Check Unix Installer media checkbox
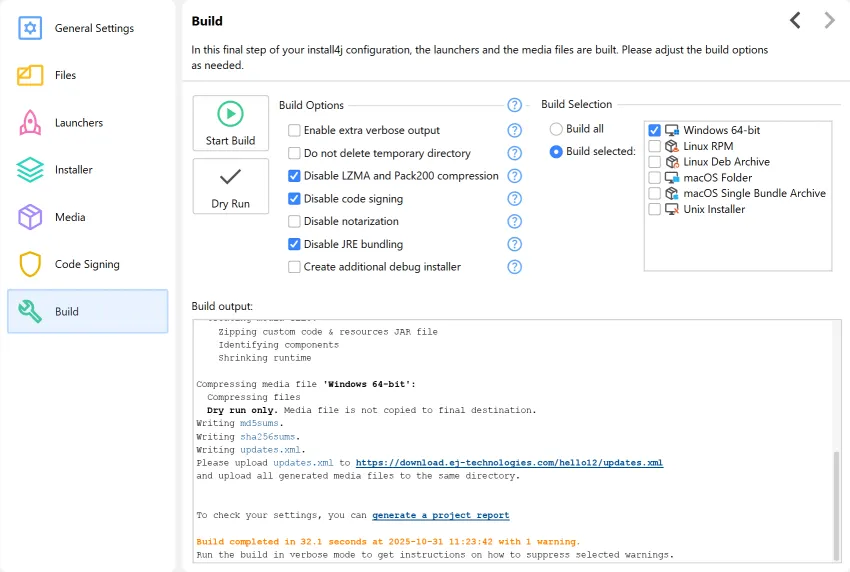Screen dimensions: 850x572 (654, 209)
